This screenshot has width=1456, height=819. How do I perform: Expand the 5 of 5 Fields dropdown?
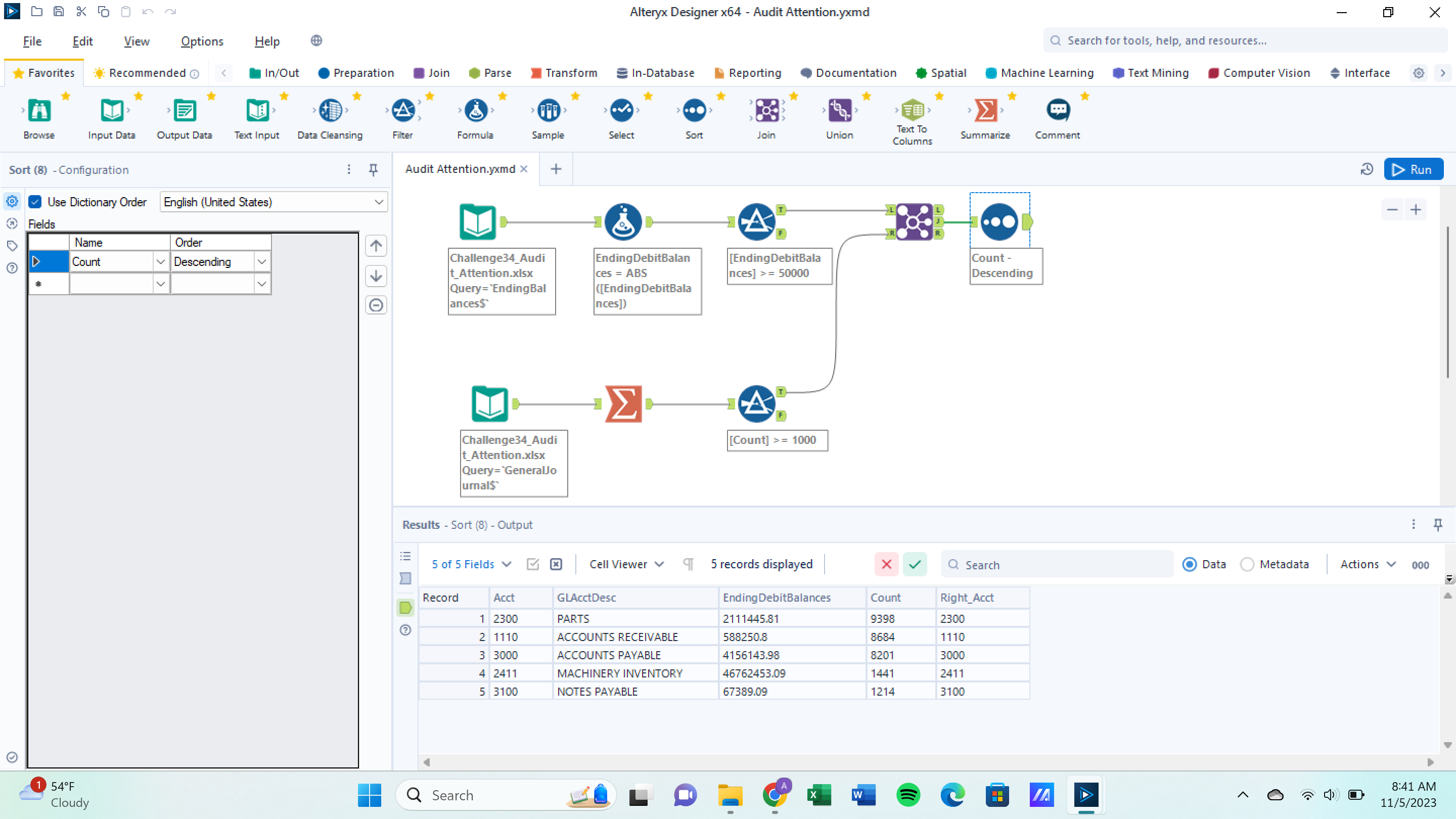471,564
